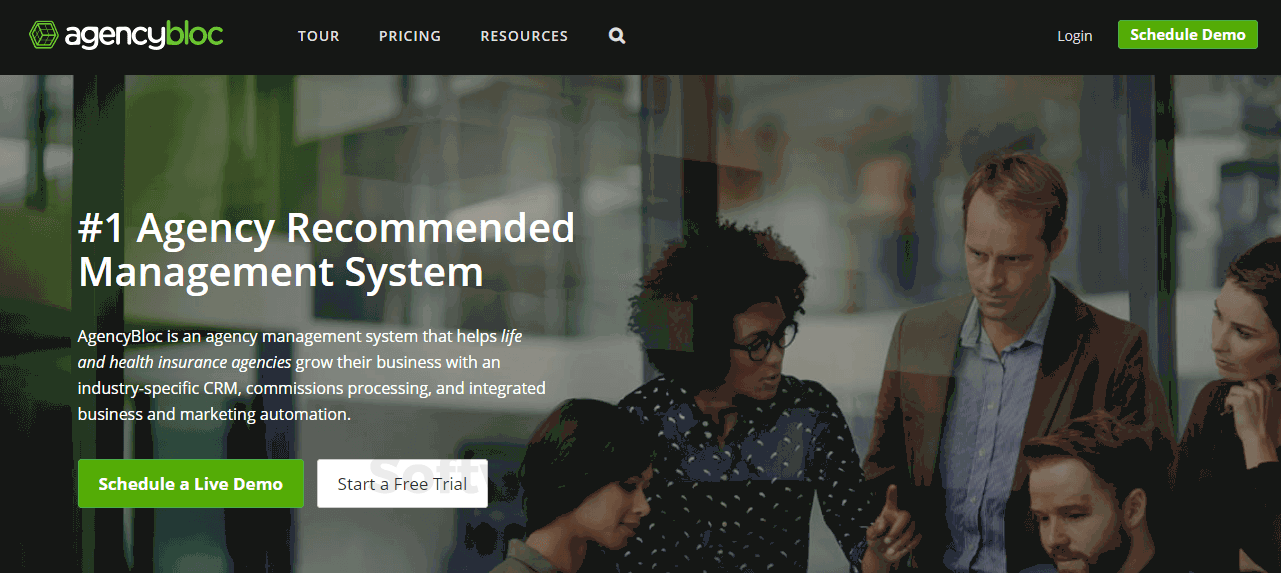Click the Schedule a Live Demo button

[191, 484]
